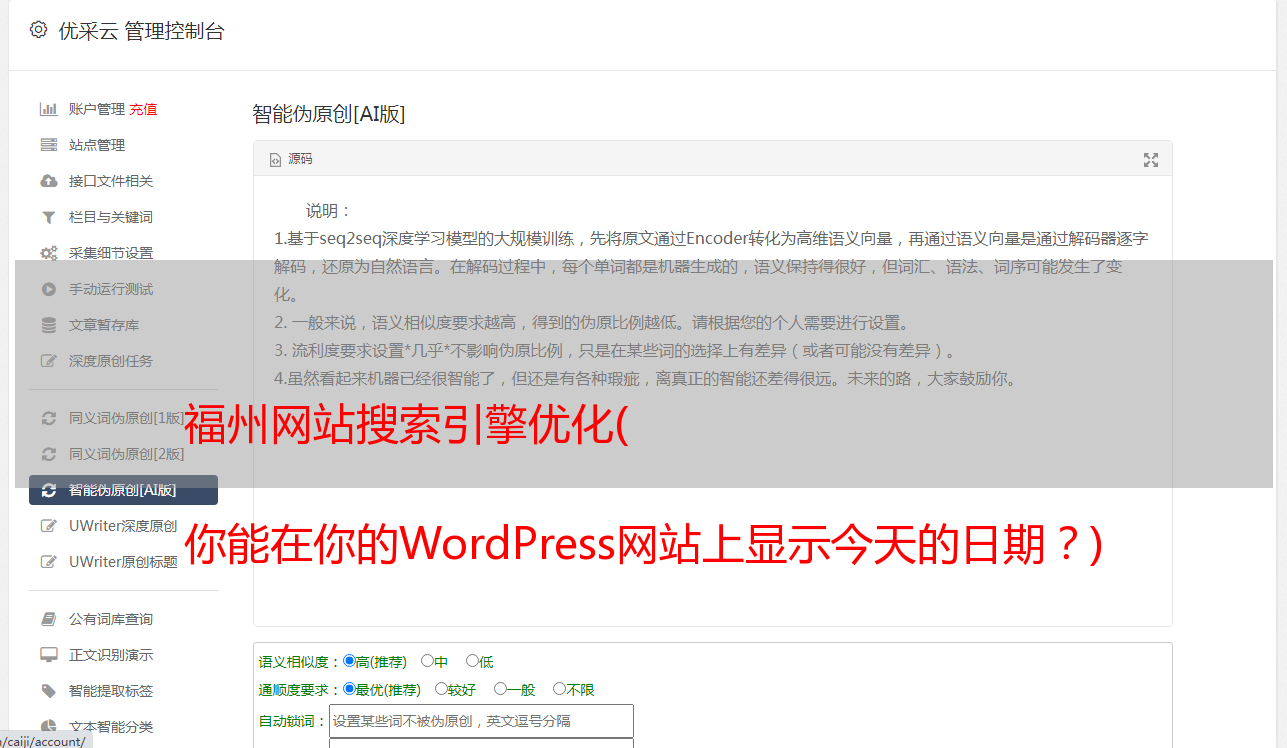Select 中 for 语义相似度
Image resolution: width=1287 pixels, height=748 pixels.
point(427,661)
